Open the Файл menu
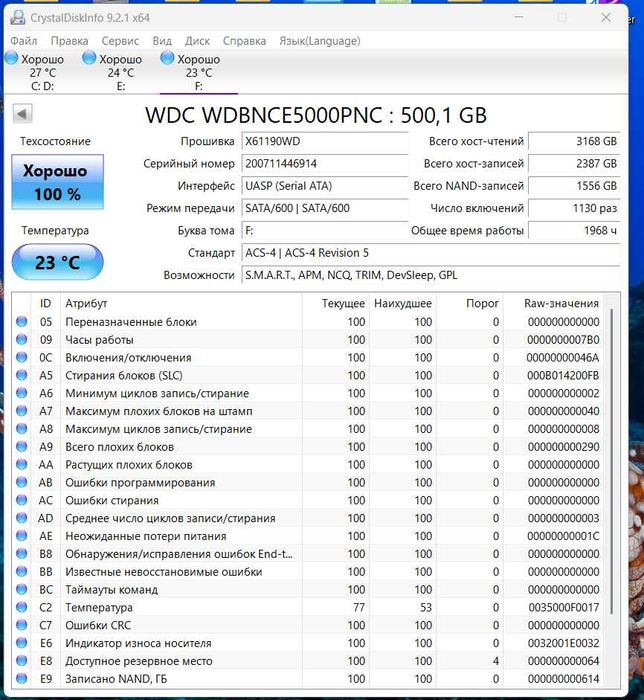644x700 pixels. pos(24,41)
